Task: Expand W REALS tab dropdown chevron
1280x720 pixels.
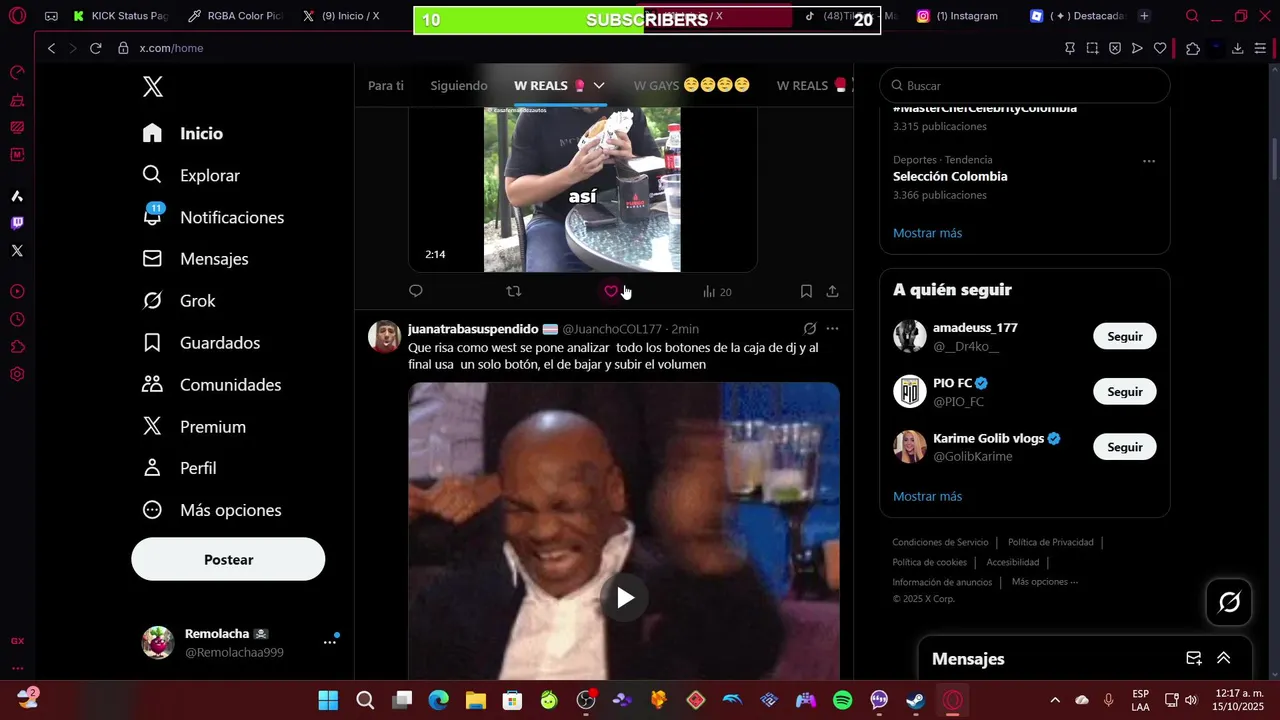Action: 599,86
